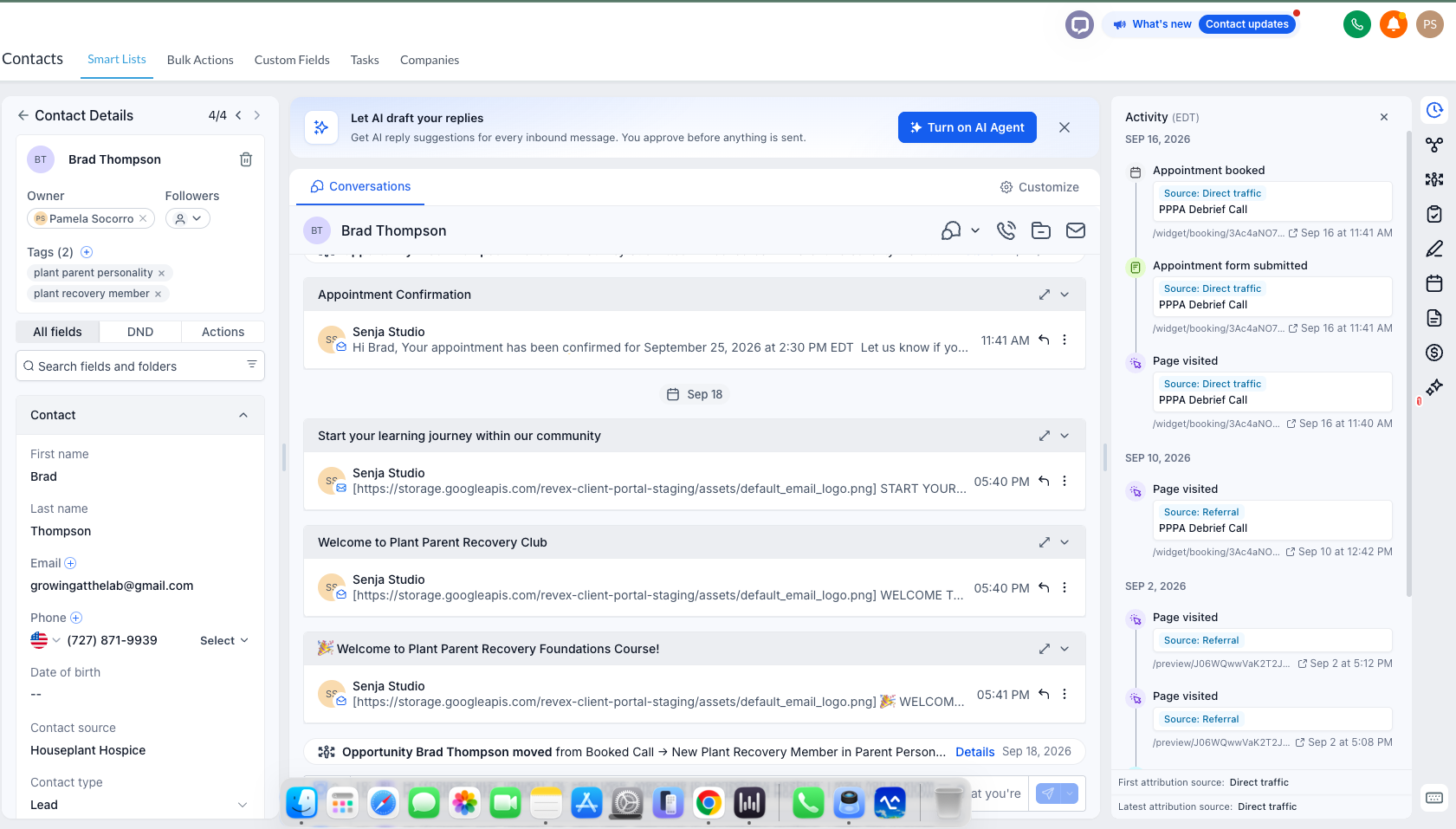The height and width of the screenshot is (829, 1456).
Task: Open the envelope icon in conversation header
Action: pos(1076,230)
